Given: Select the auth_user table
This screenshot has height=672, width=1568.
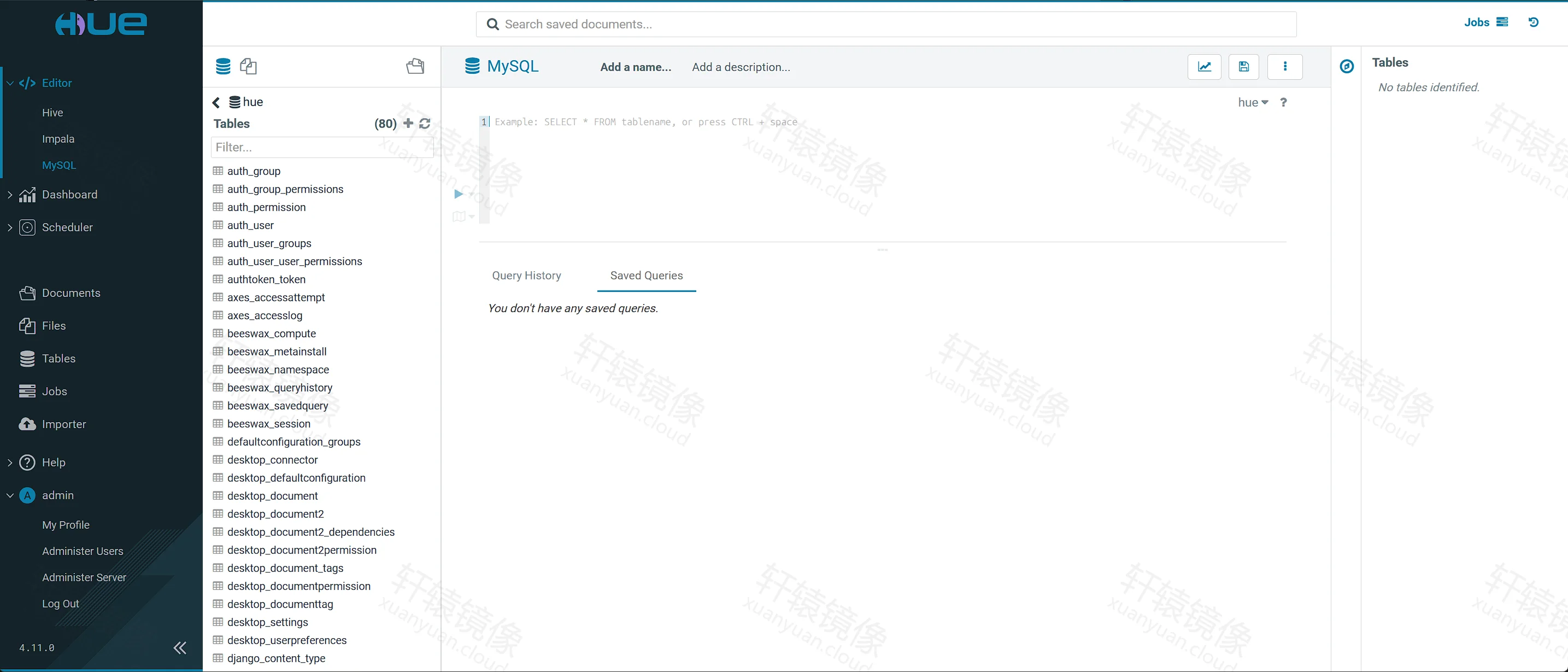Looking at the screenshot, I should [250, 225].
